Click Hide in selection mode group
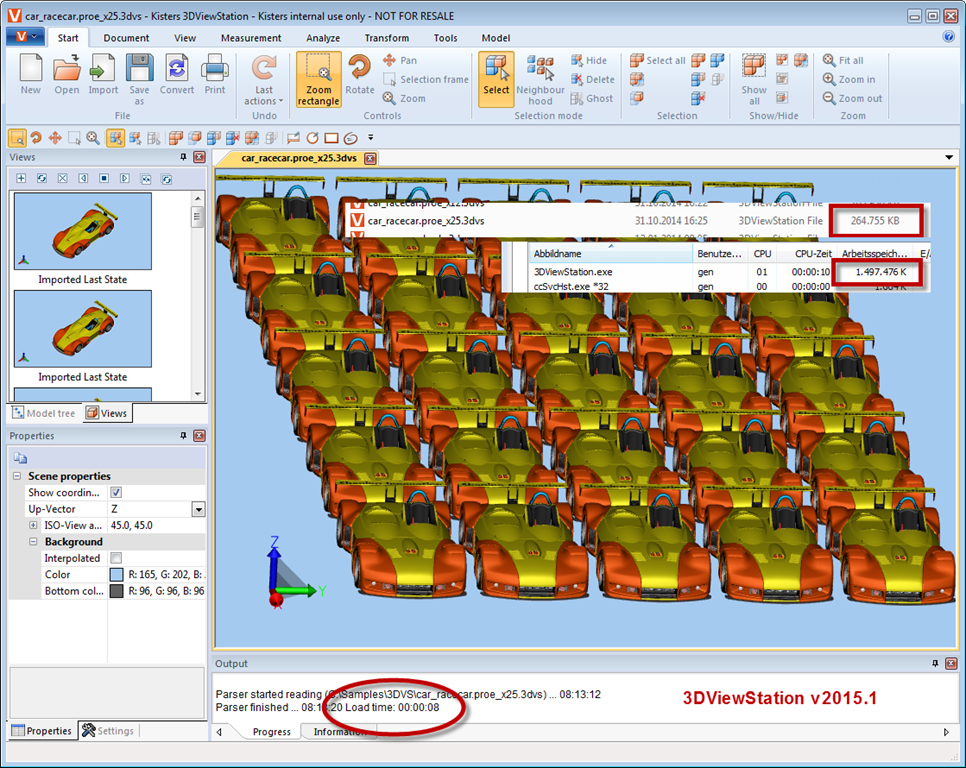 [x=589, y=60]
